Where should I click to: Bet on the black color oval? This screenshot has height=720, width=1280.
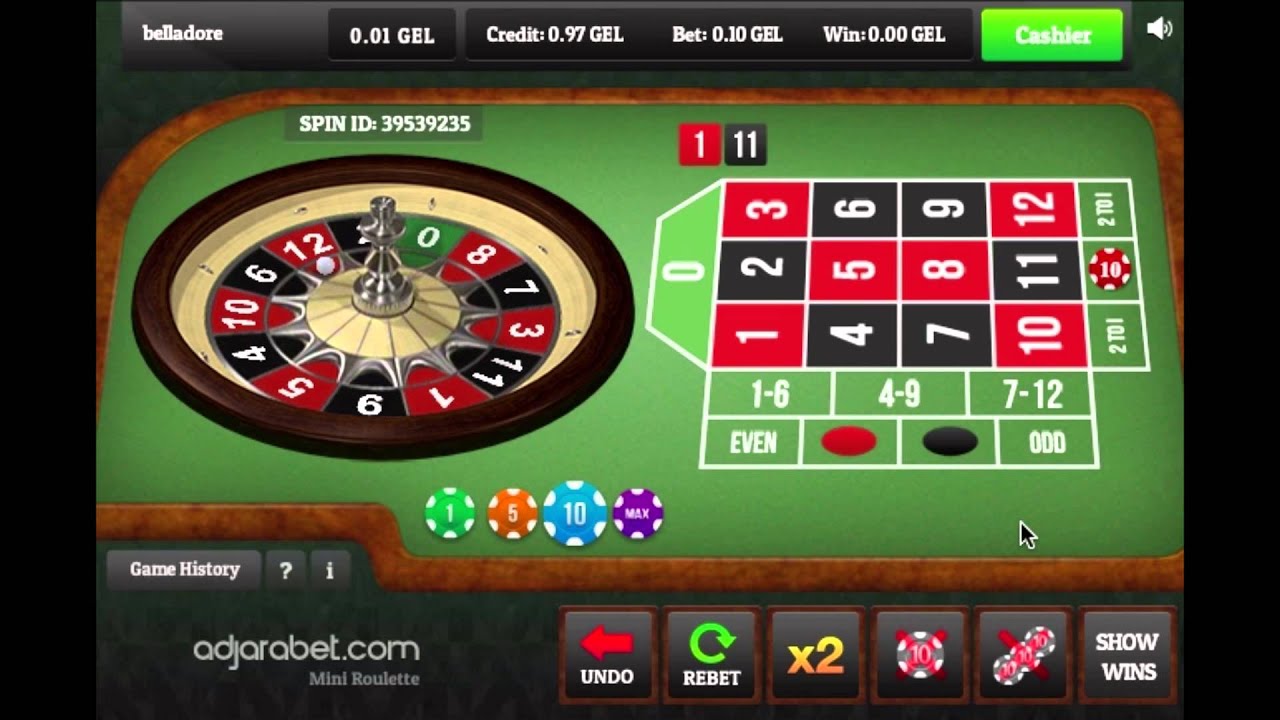pos(949,442)
